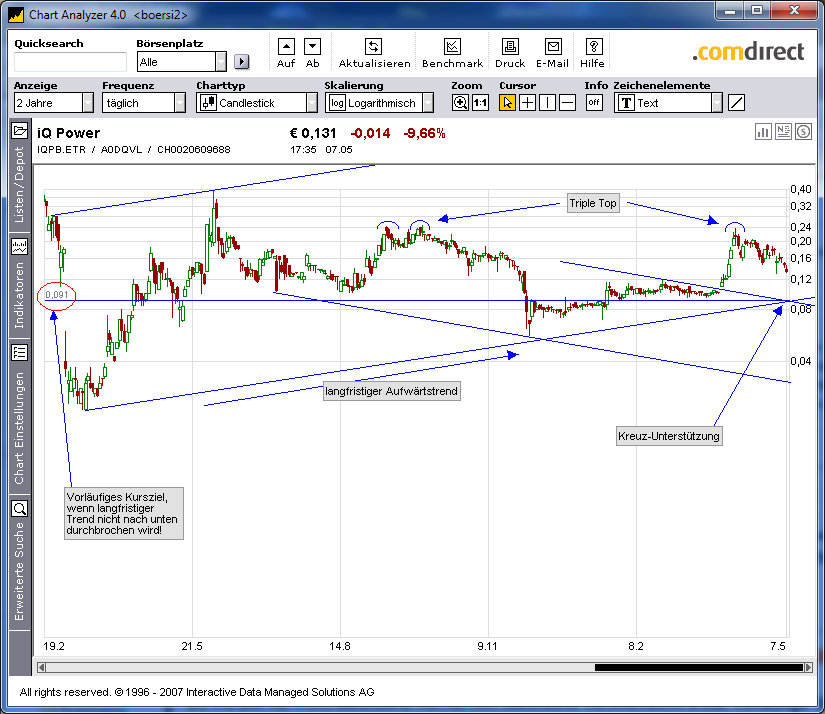Click the zoom-in magnifier icon
This screenshot has height=714, width=825.
point(460,102)
